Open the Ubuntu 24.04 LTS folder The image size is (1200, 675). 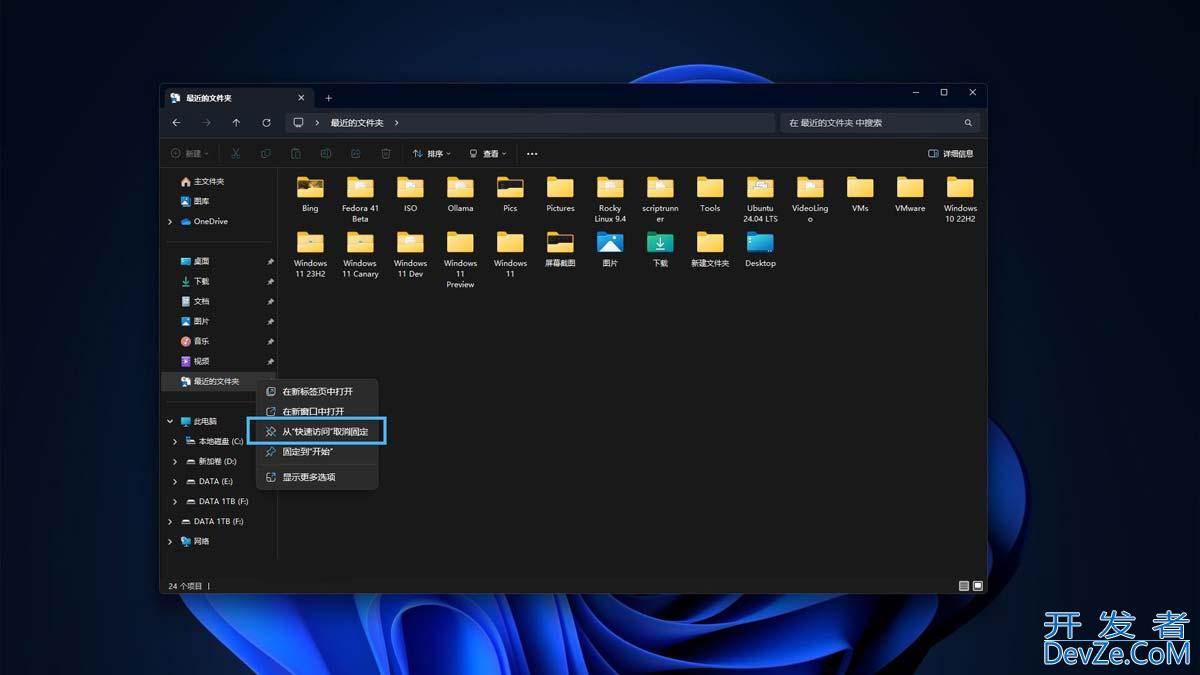click(x=760, y=199)
